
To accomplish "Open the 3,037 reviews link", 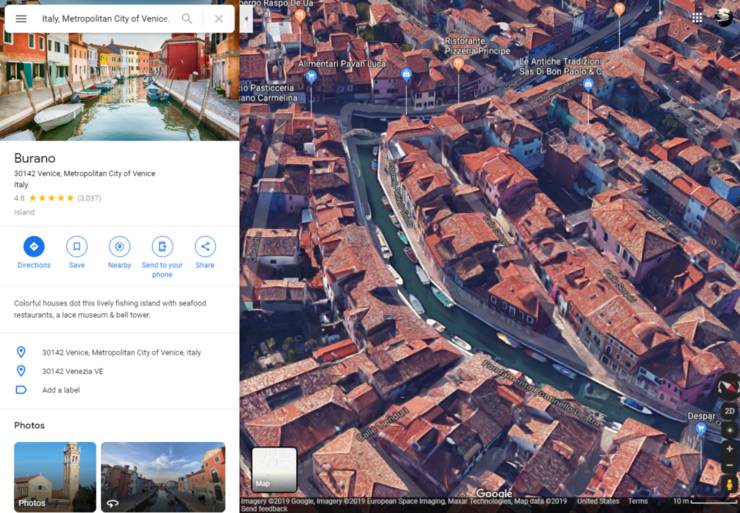I will coord(89,198).
